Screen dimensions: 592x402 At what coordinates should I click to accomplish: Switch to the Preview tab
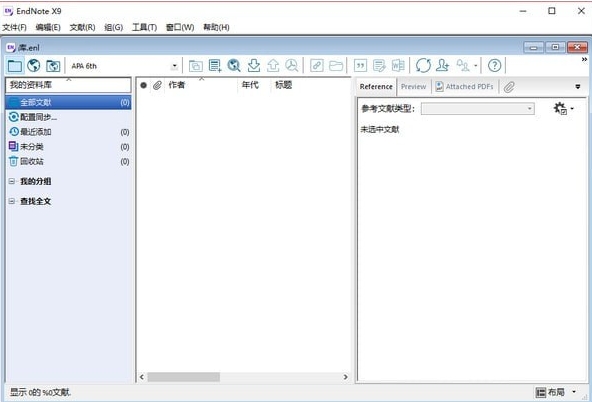(x=413, y=87)
